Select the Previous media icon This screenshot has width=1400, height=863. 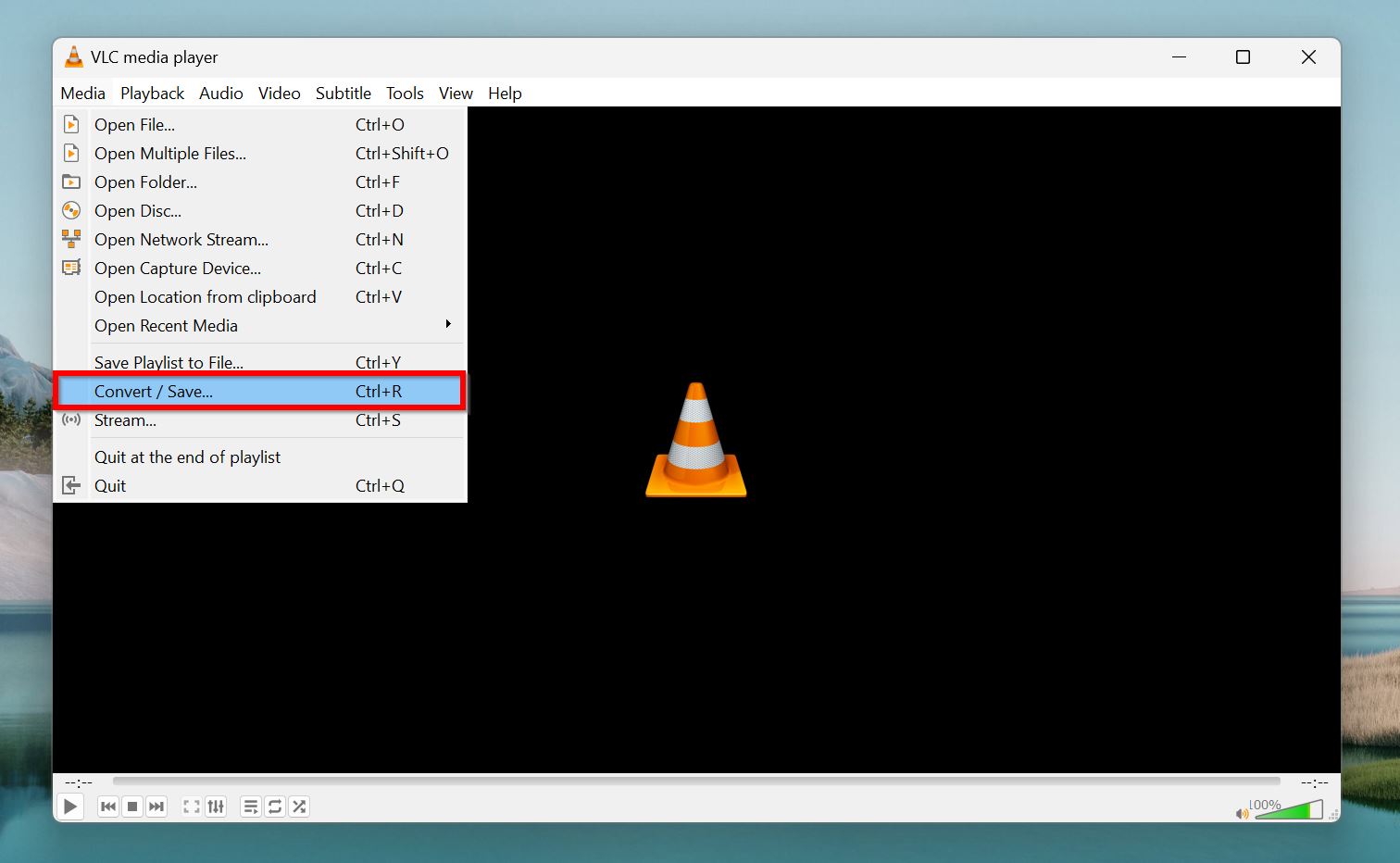(108, 807)
